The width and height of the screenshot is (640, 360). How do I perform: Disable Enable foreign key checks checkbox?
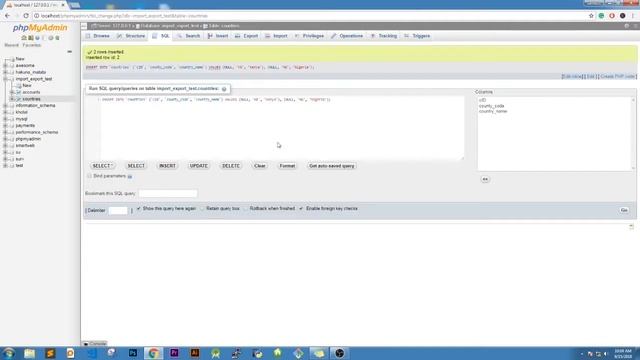(x=301, y=209)
